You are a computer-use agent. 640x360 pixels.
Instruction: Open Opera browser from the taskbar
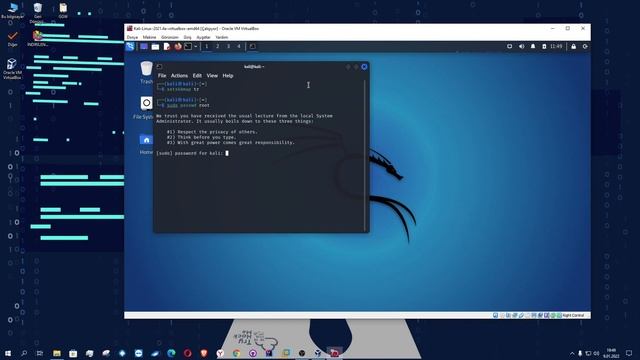pos(187,353)
